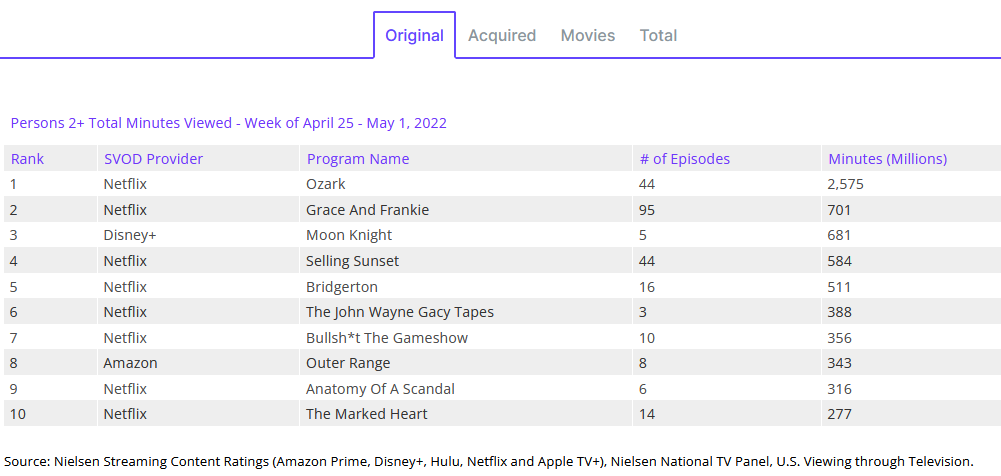Screen dimensions: 1001x476
Task: Select the Movies tab
Action: pos(587,36)
